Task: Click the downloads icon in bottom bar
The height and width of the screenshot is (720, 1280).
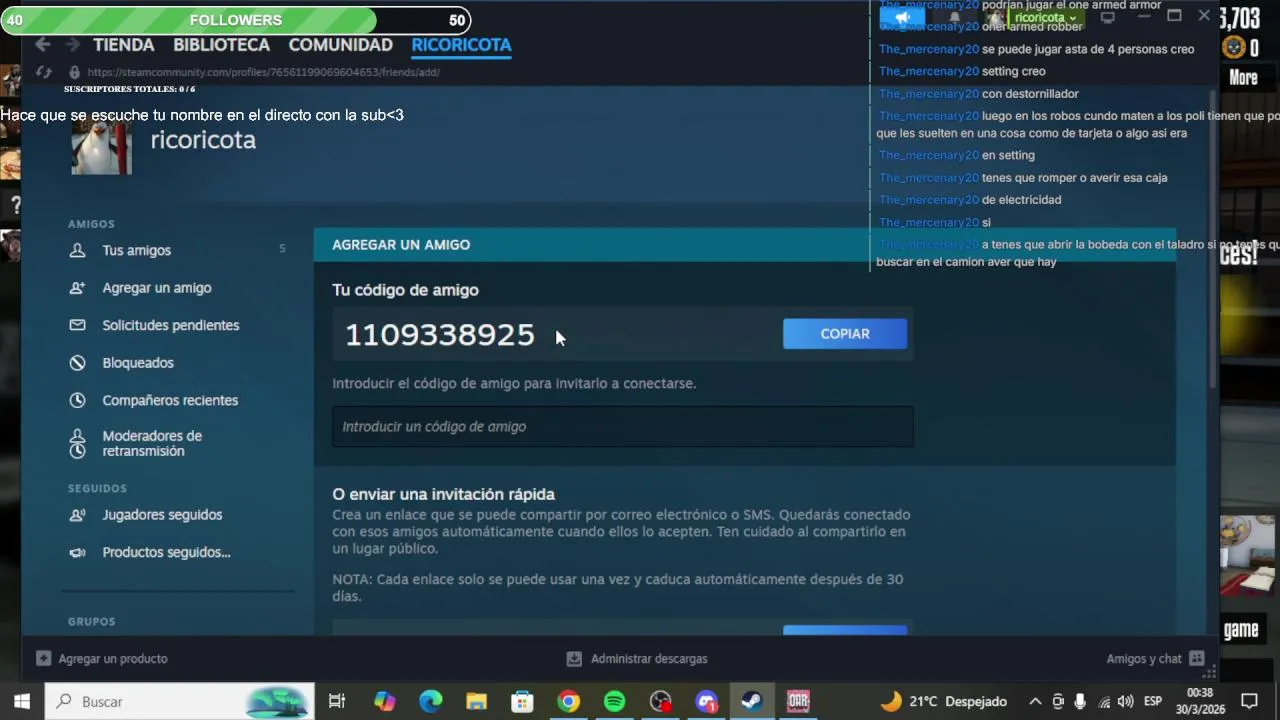Action: 574,659
